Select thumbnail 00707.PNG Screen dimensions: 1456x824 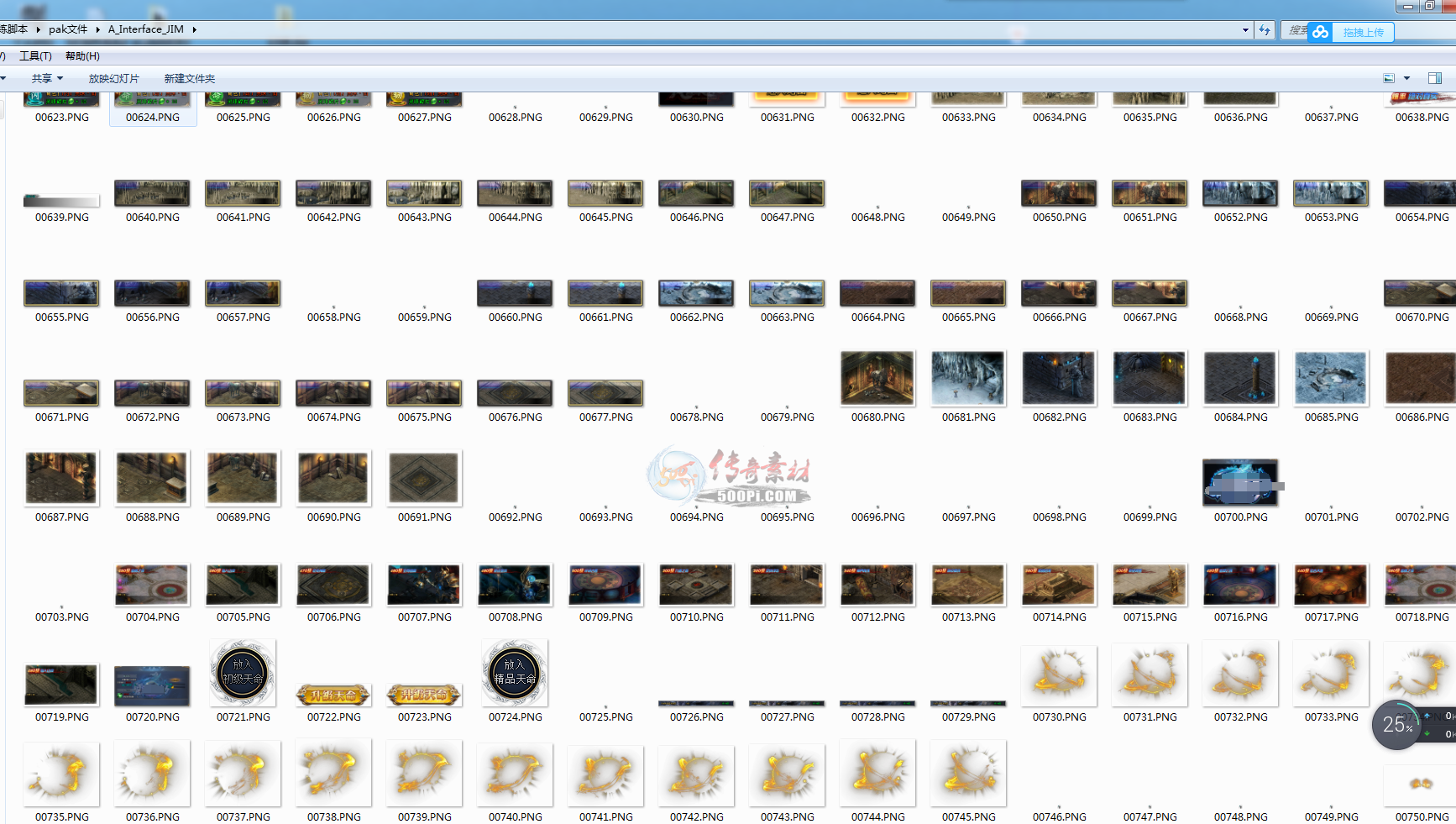424,585
